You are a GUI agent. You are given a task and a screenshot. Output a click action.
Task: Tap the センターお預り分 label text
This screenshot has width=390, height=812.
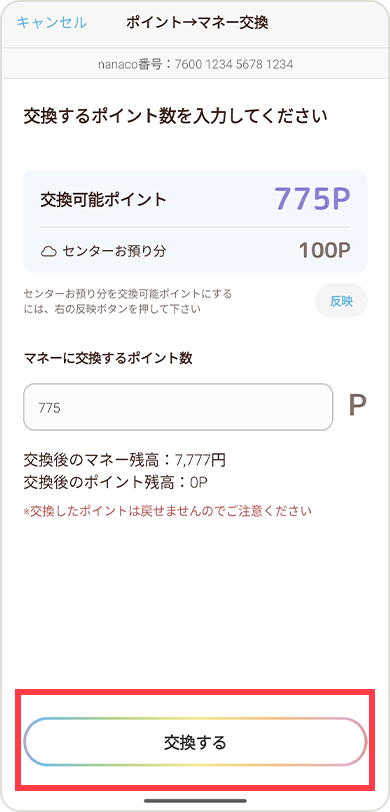click(114, 252)
